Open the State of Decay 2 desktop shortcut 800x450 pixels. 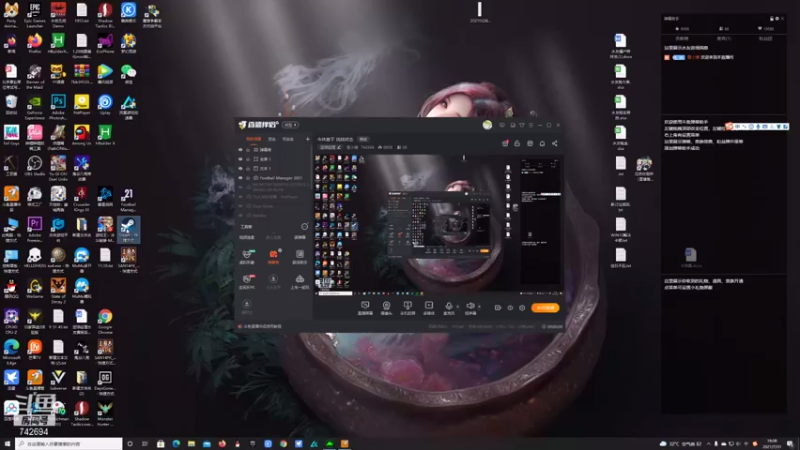[58, 291]
